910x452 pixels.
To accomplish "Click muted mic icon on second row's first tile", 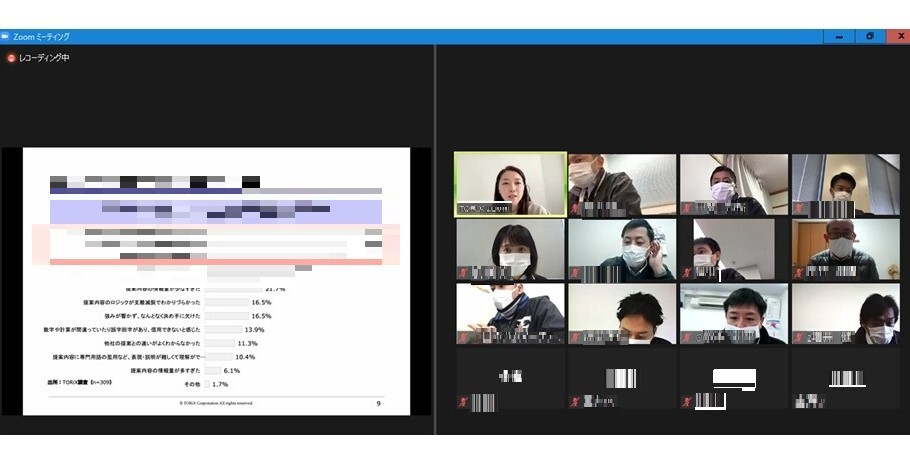I will pyautogui.click(x=463, y=273).
